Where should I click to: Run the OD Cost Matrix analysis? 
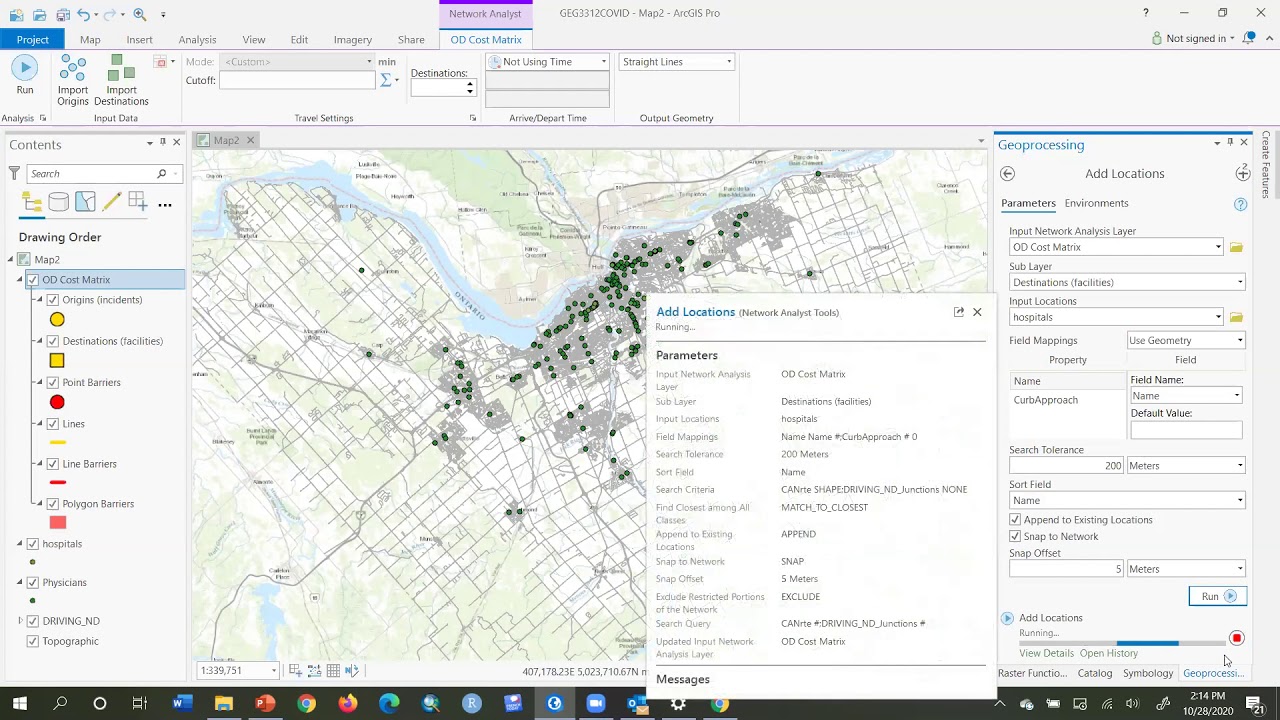click(x=25, y=76)
